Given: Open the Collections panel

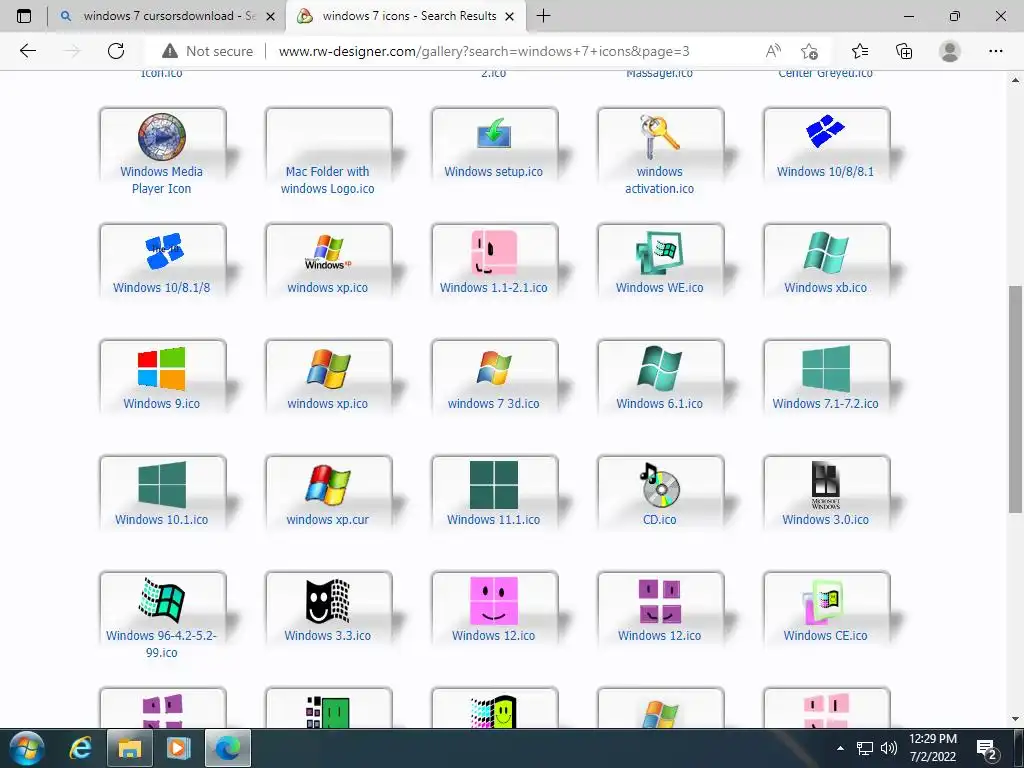Looking at the screenshot, I should (x=904, y=51).
